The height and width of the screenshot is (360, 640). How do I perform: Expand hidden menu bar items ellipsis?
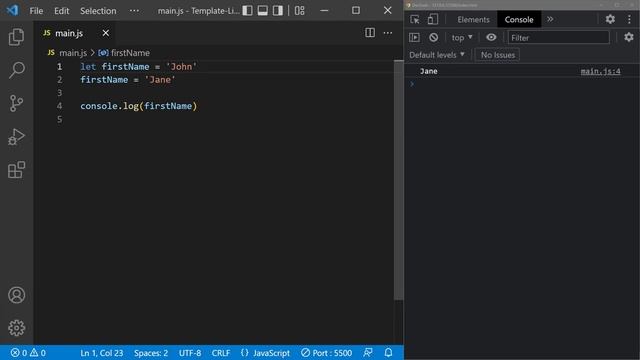(x=134, y=11)
